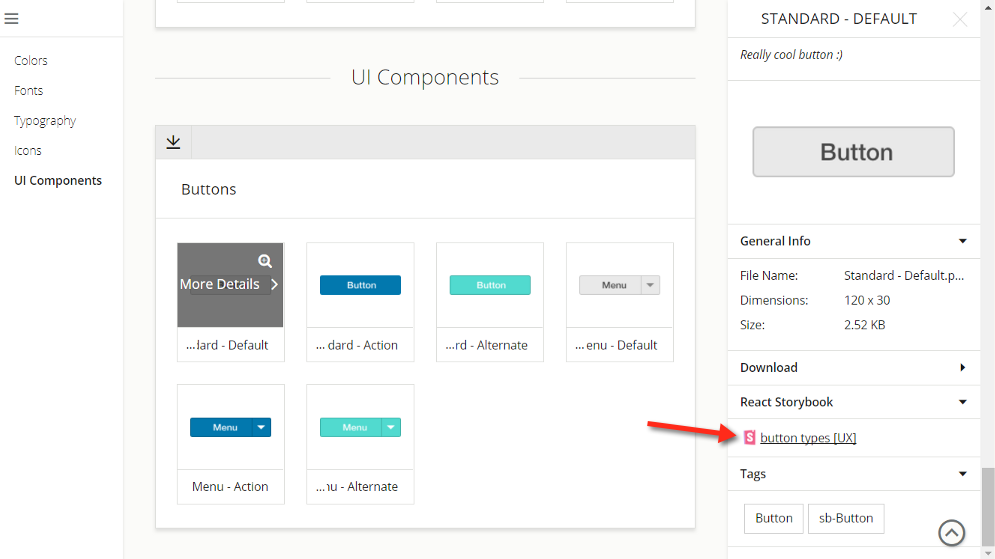
Task: Click the Button tag
Action: pyautogui.click(x=773, y=518)
